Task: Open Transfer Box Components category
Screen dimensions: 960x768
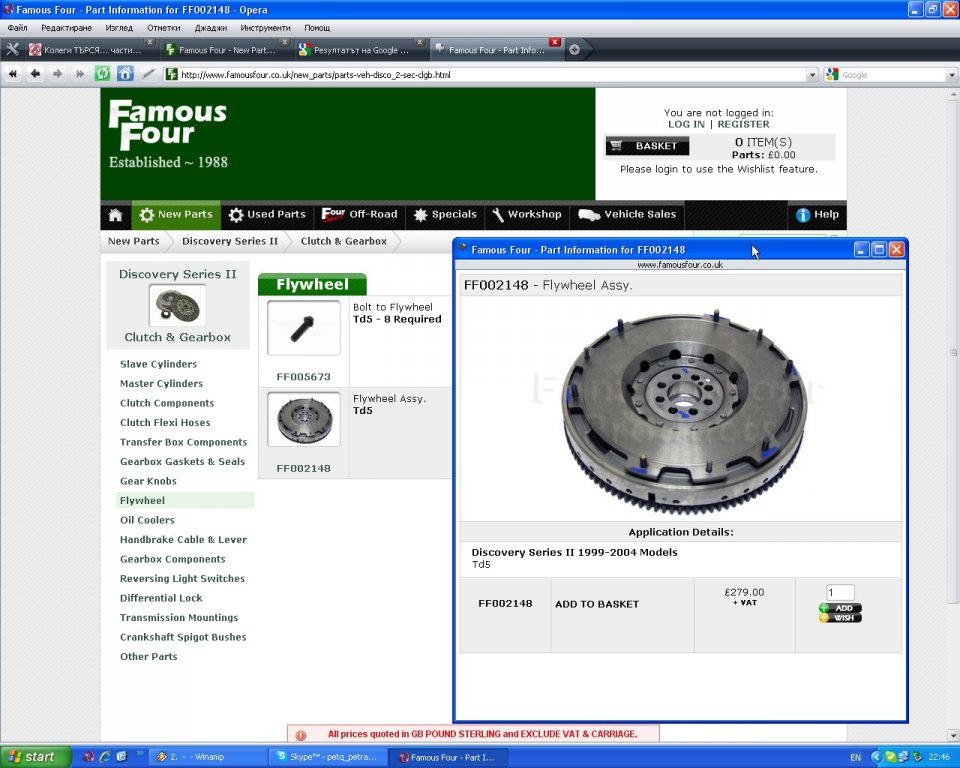Action: click(x=183, y=442)
